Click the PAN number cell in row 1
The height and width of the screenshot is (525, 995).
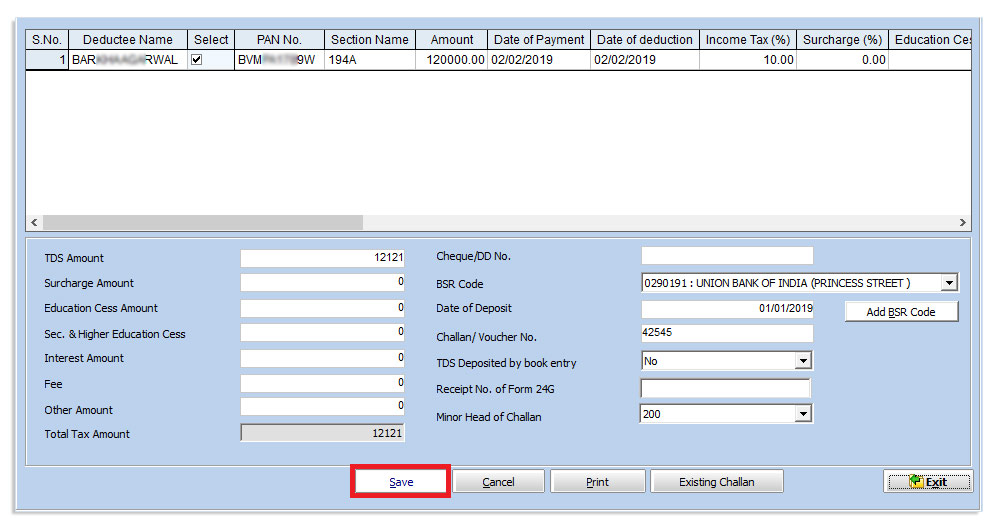click(279, 60)
